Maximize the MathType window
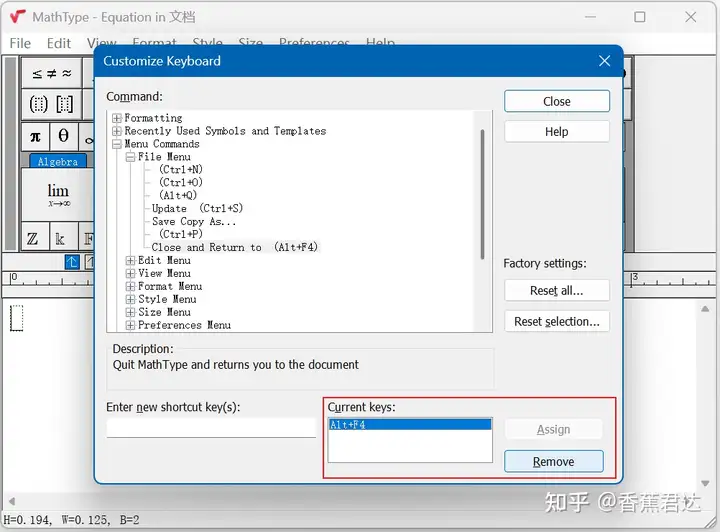This screenshot has height=532, width=720. tap(640, 17)
